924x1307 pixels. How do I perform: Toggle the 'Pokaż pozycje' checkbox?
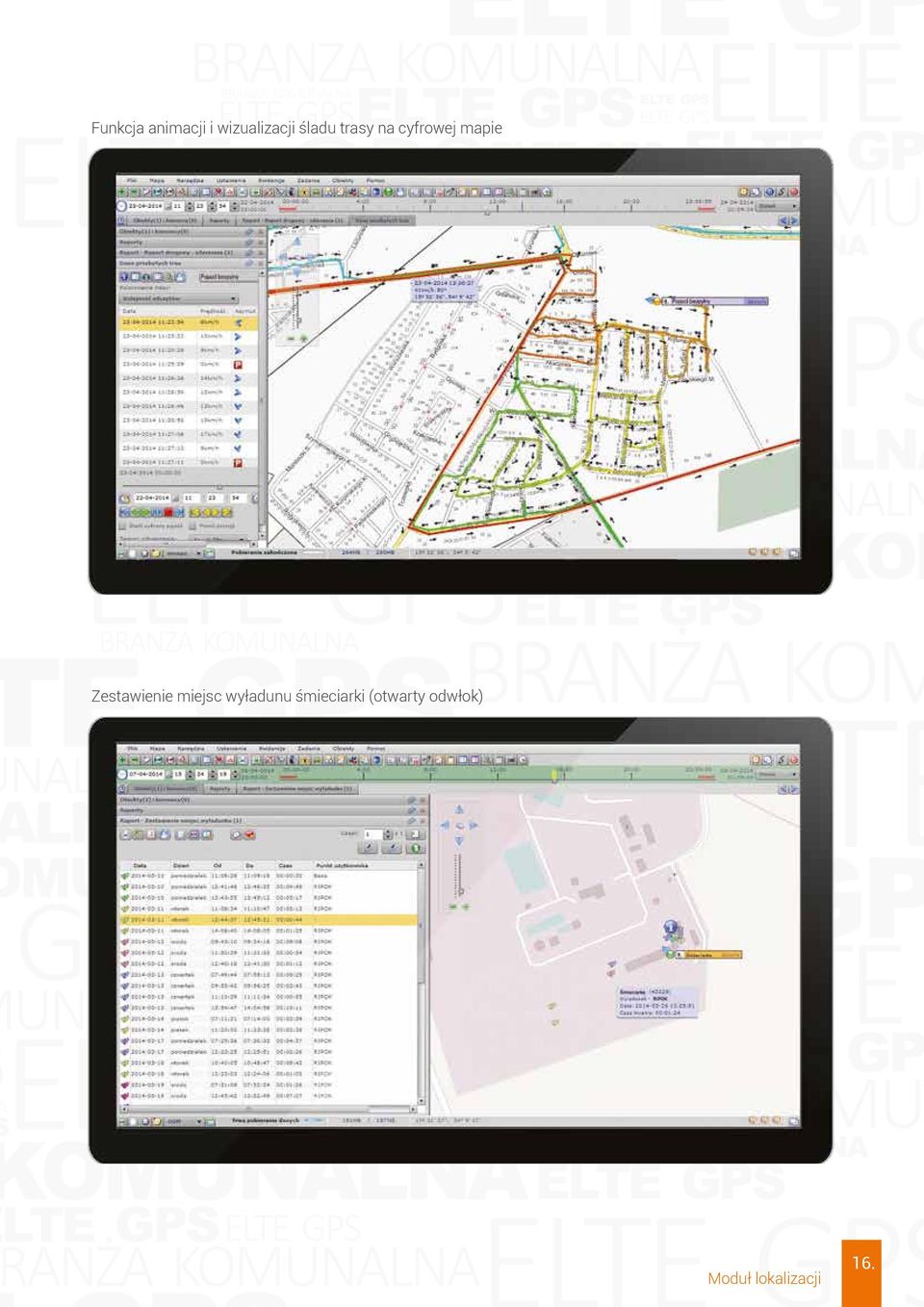pos(192,525)
